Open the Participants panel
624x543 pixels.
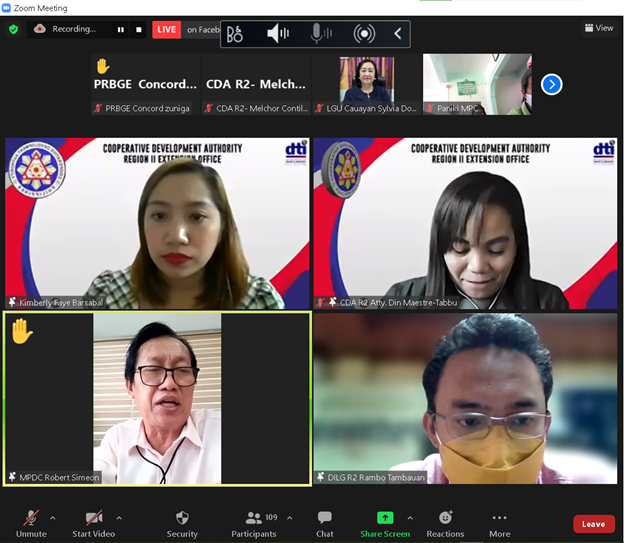point(254,524)
